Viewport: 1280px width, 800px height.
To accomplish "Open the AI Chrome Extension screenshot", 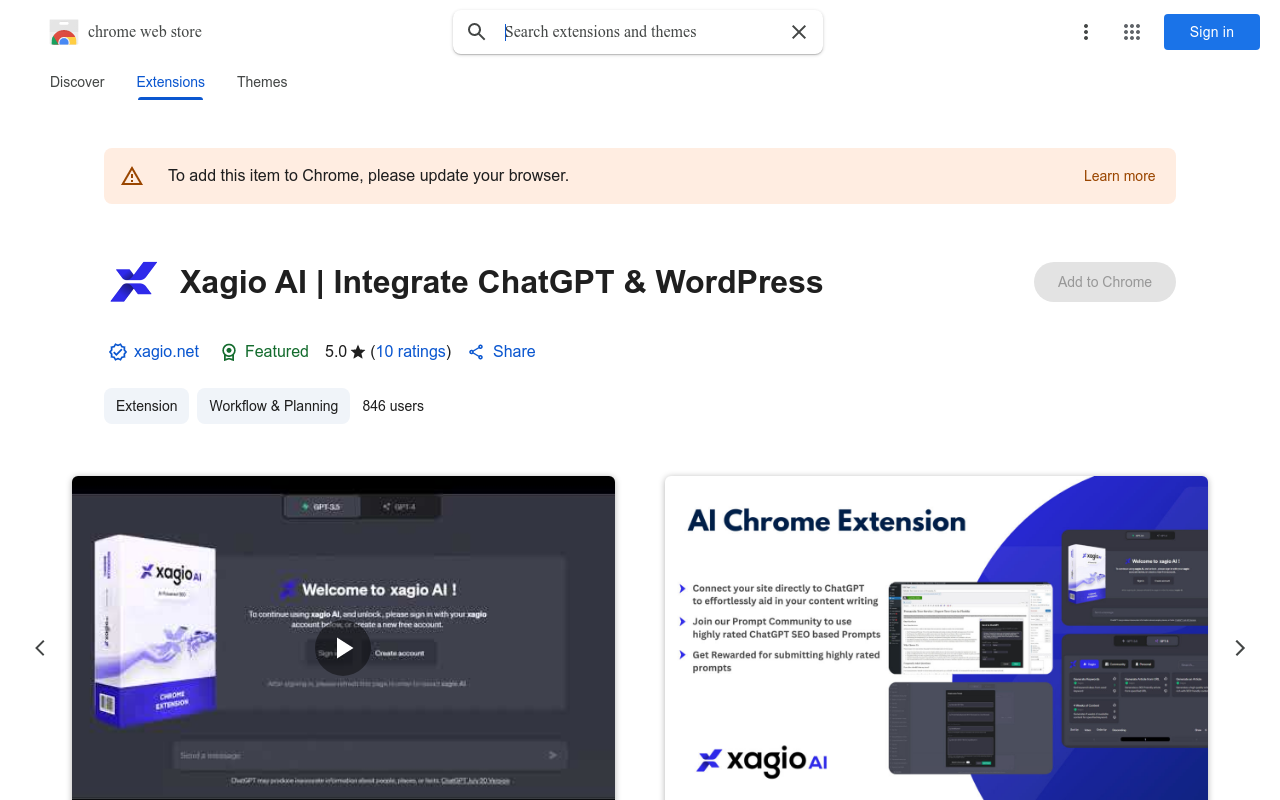I will (x=936, y=638).
